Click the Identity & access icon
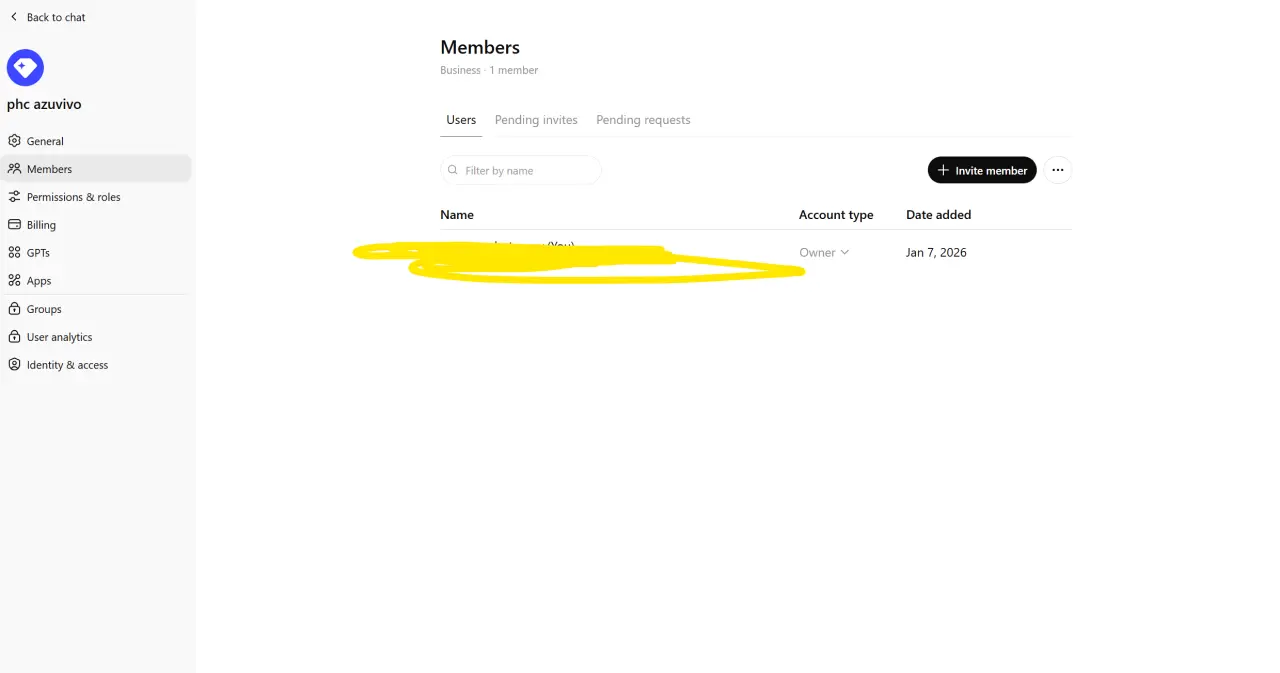The image size is (1280, 673). point(14,365)
